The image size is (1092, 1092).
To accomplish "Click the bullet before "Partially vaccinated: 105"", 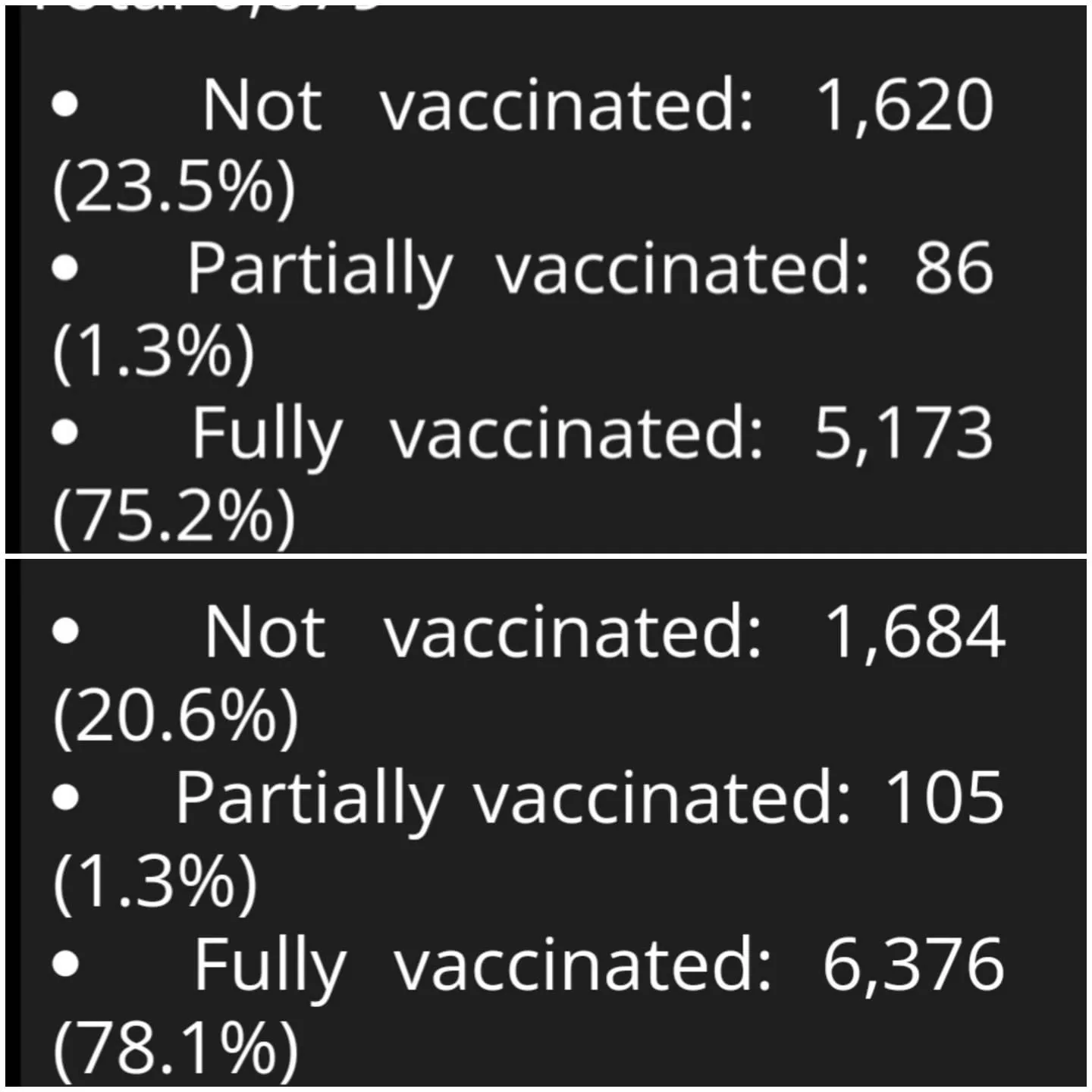I will [65, 797].
